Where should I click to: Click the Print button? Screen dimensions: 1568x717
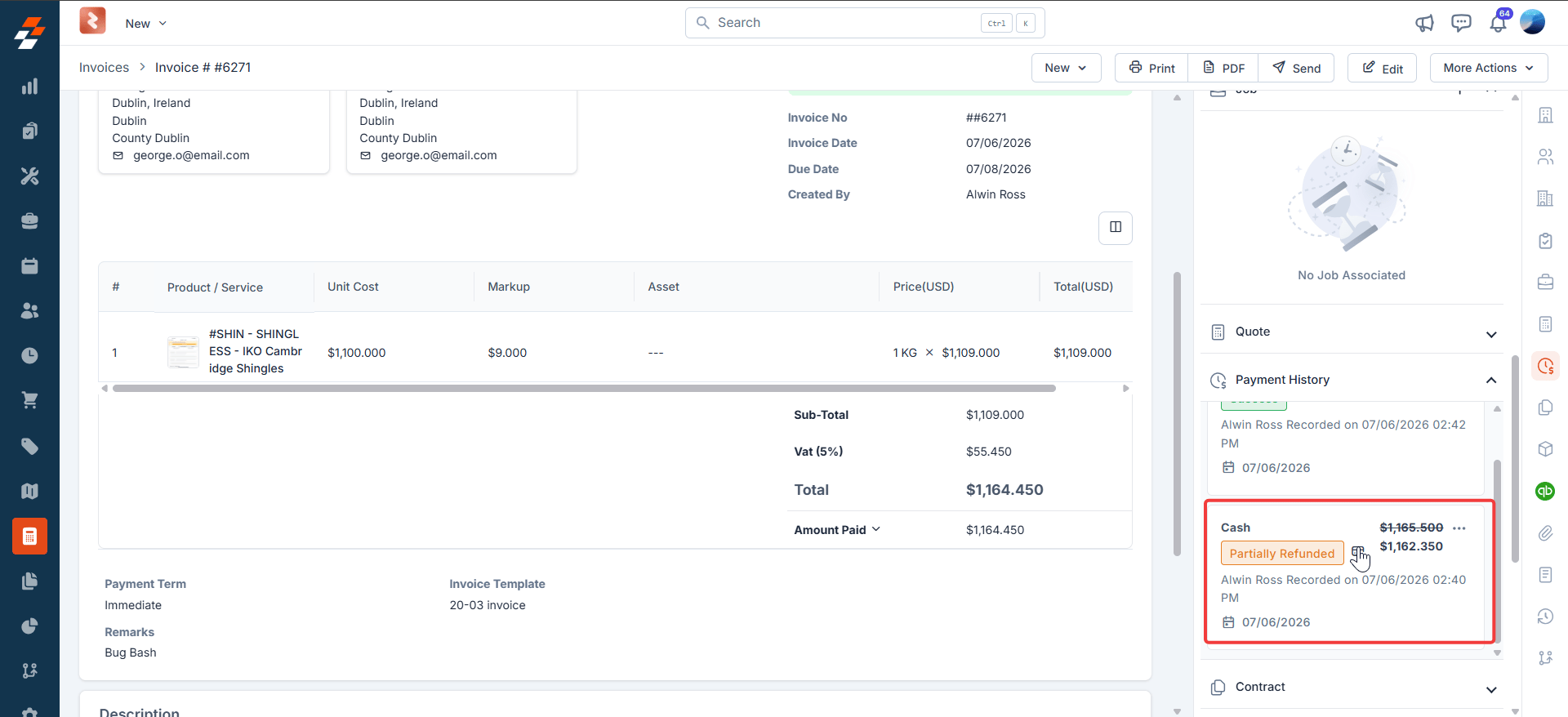(1151, 68)
